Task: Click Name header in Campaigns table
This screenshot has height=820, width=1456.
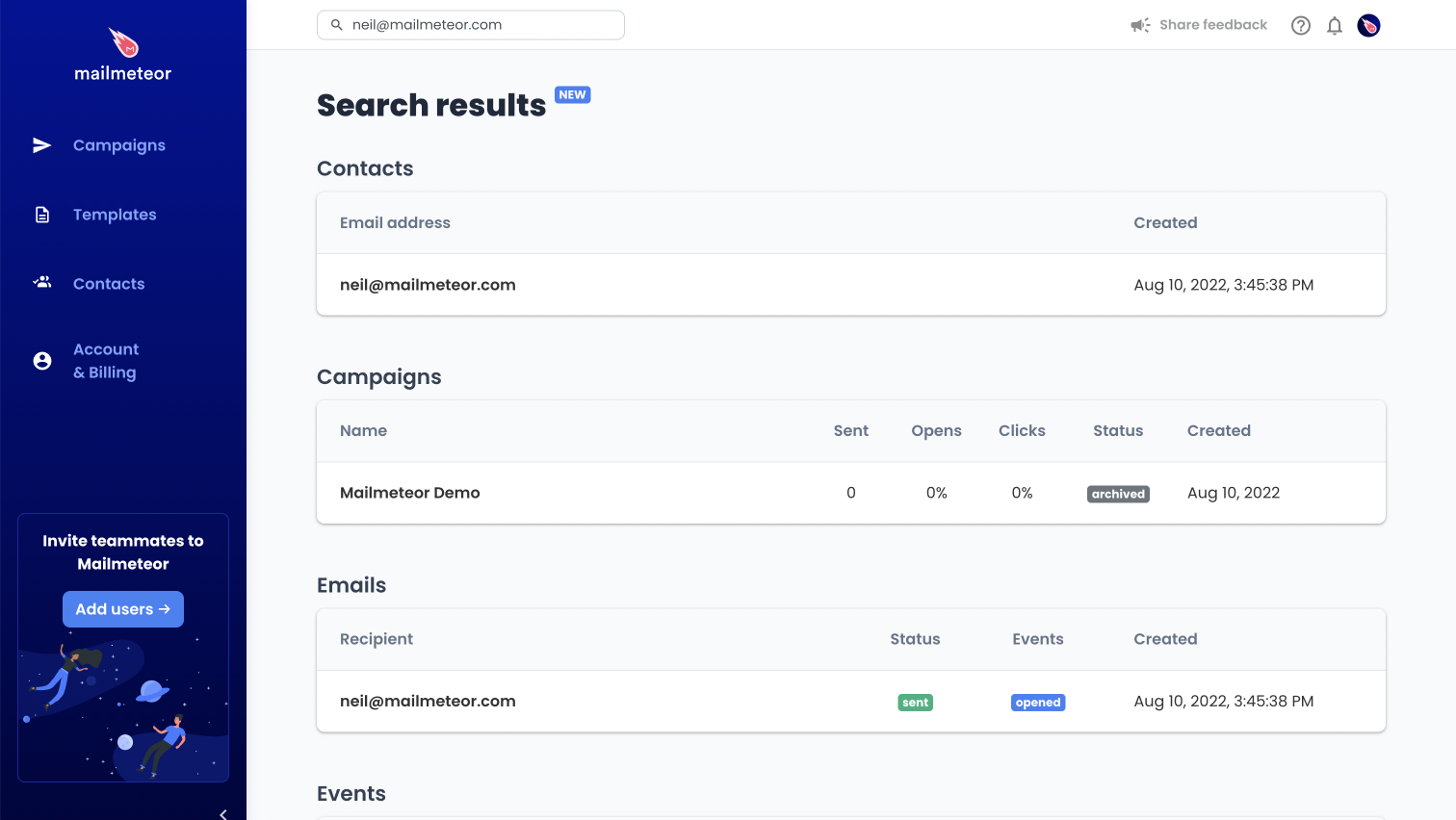Action: (x=364, y=431)
